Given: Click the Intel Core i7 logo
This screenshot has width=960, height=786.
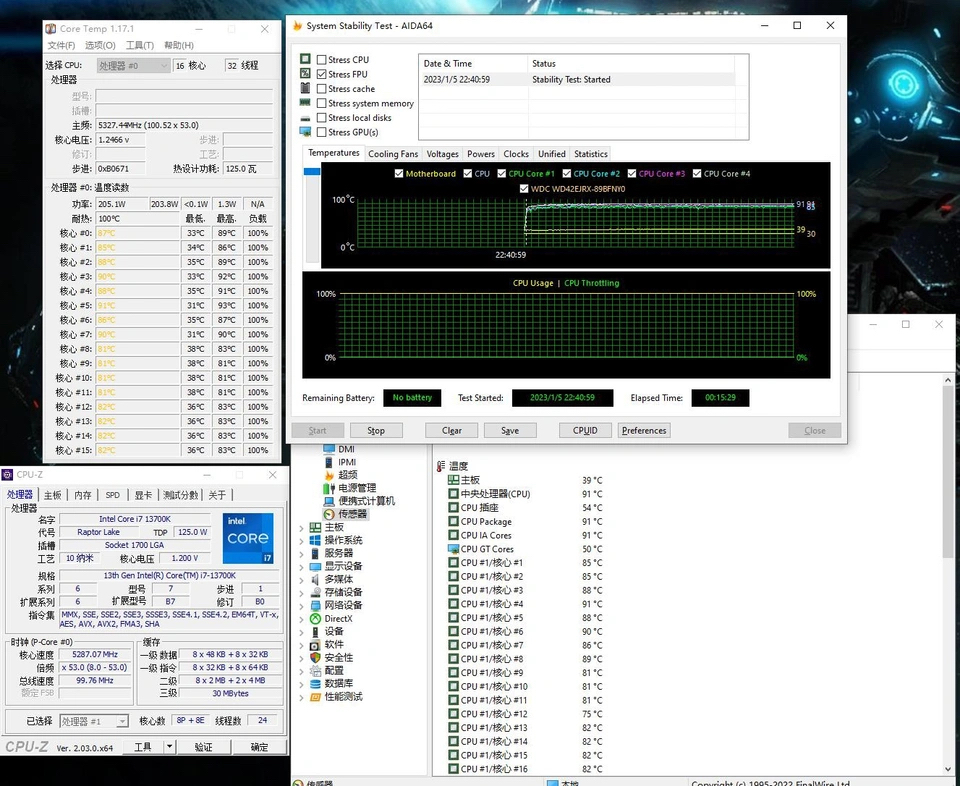Looking at the screenshot, I should point(246,536).
